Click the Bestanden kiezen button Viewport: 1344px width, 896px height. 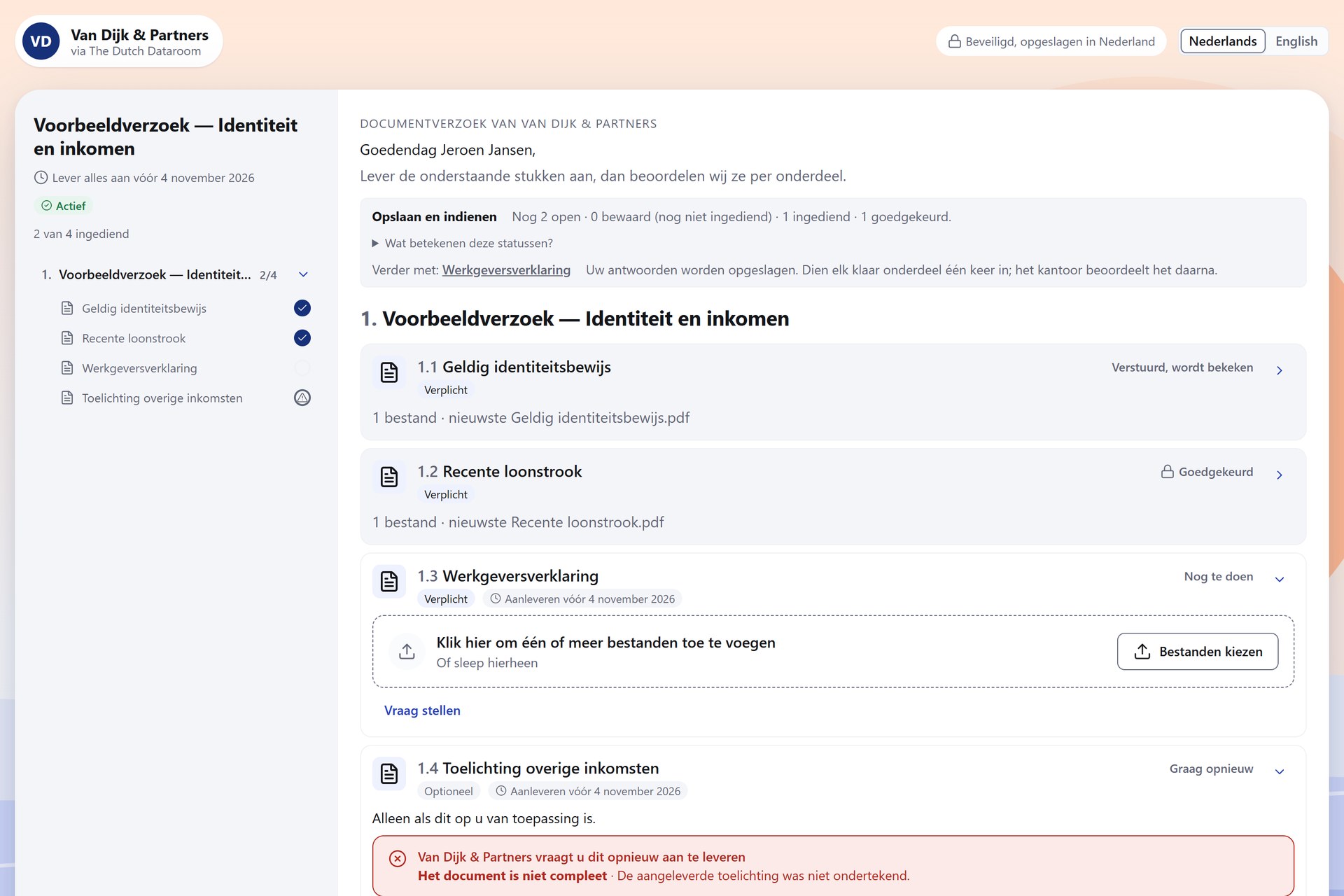click(1198, 652)
